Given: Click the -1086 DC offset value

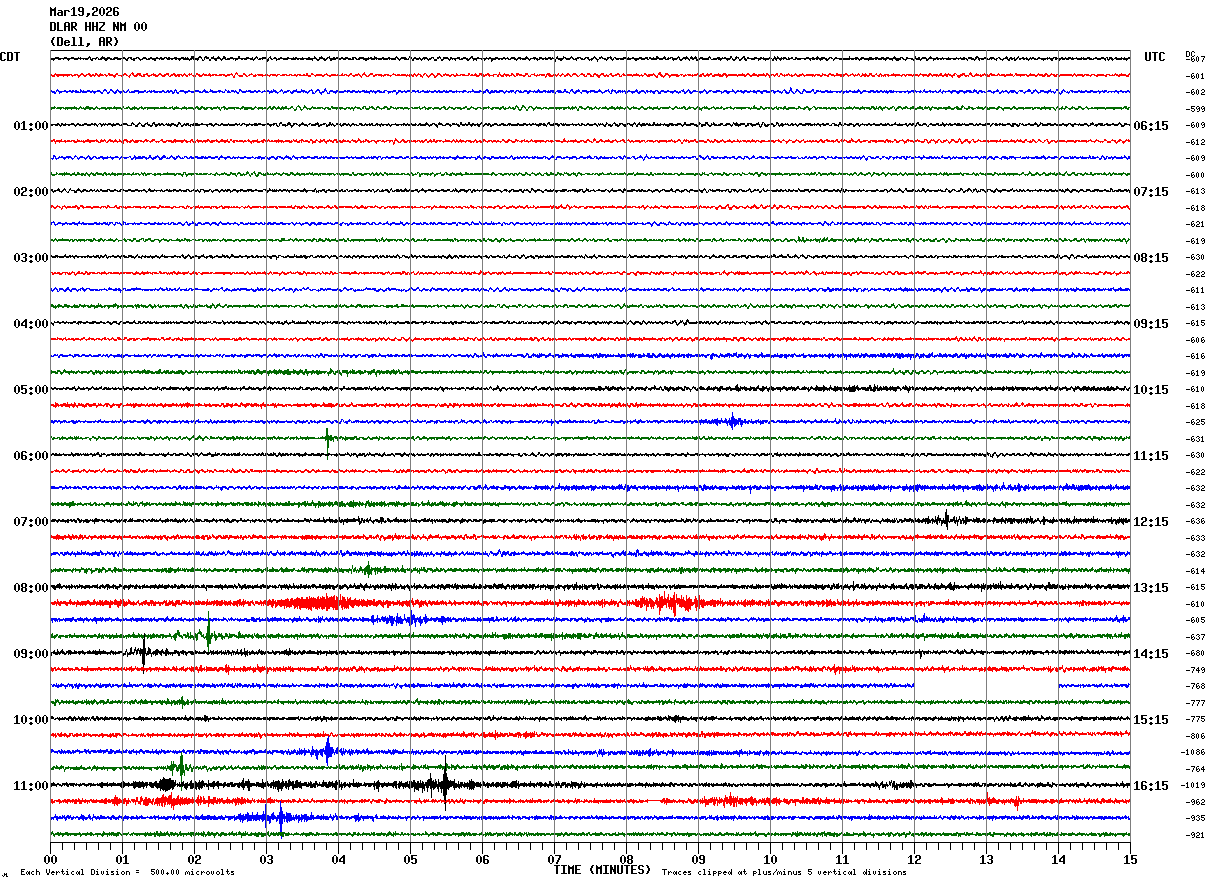Looking at the screenshot, I should pyautogui.click(x=1195, y=752).
